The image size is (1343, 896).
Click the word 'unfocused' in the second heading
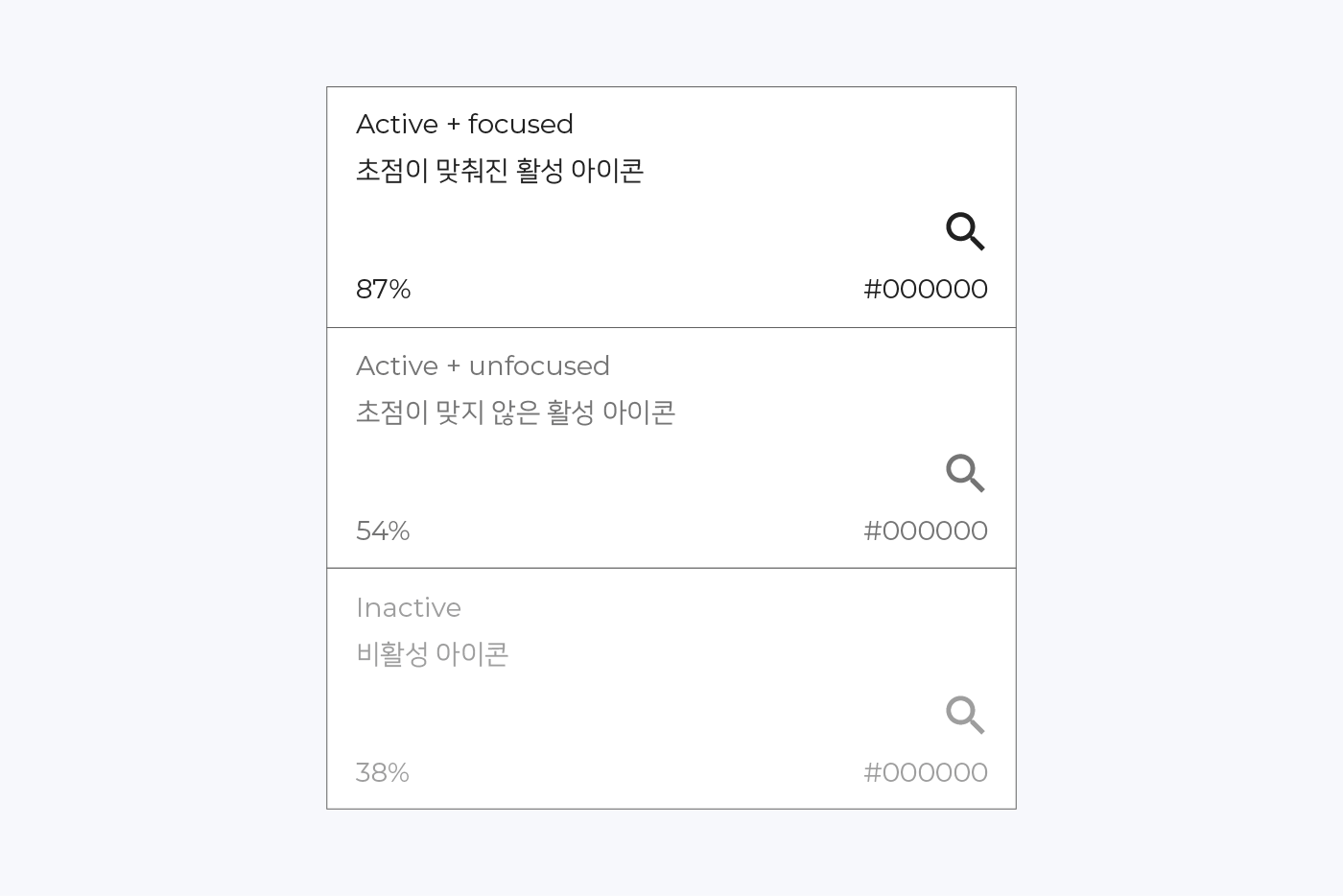pyautogui.click(x=539, y=365)
